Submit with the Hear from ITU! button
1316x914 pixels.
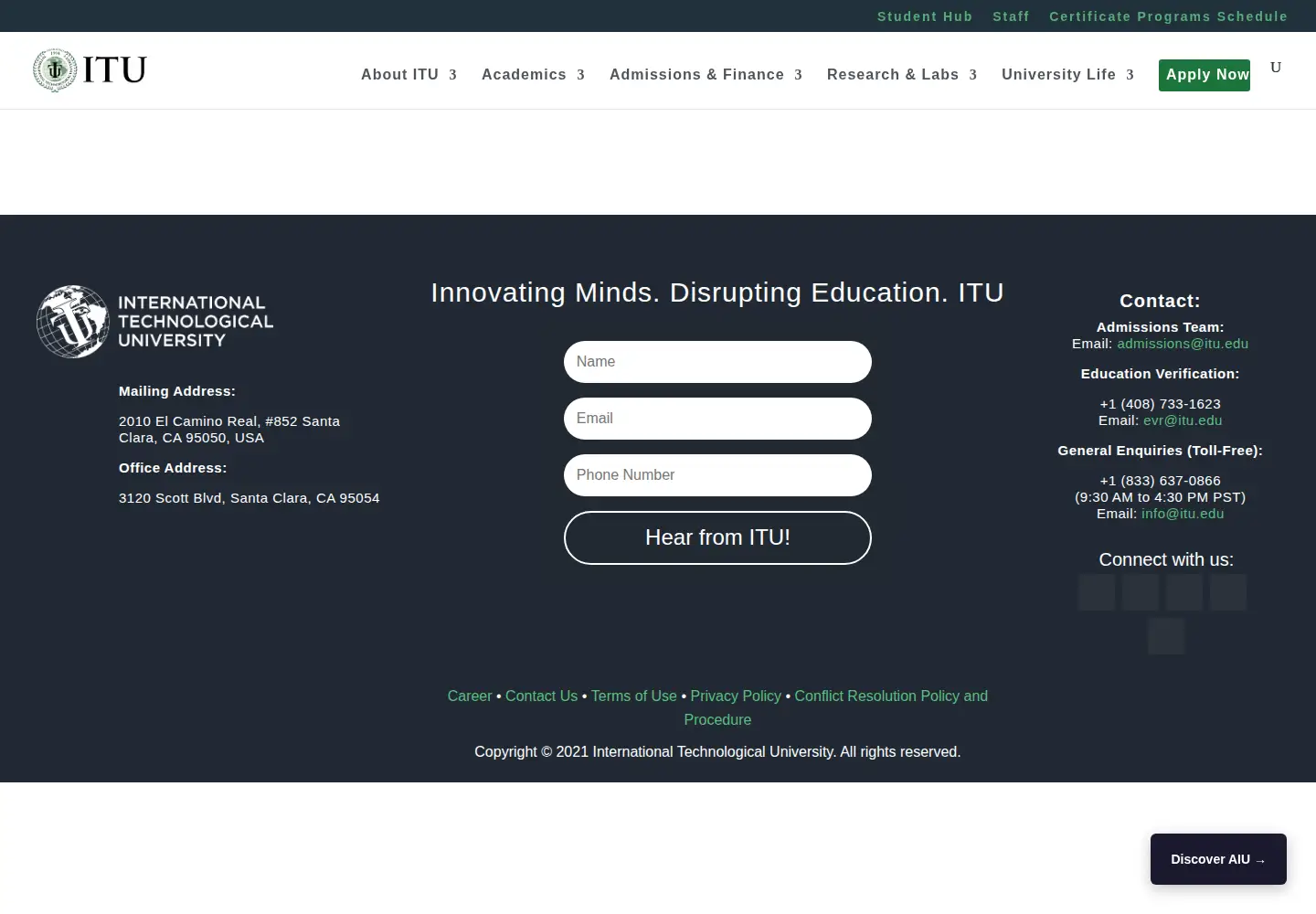(717, 537)
